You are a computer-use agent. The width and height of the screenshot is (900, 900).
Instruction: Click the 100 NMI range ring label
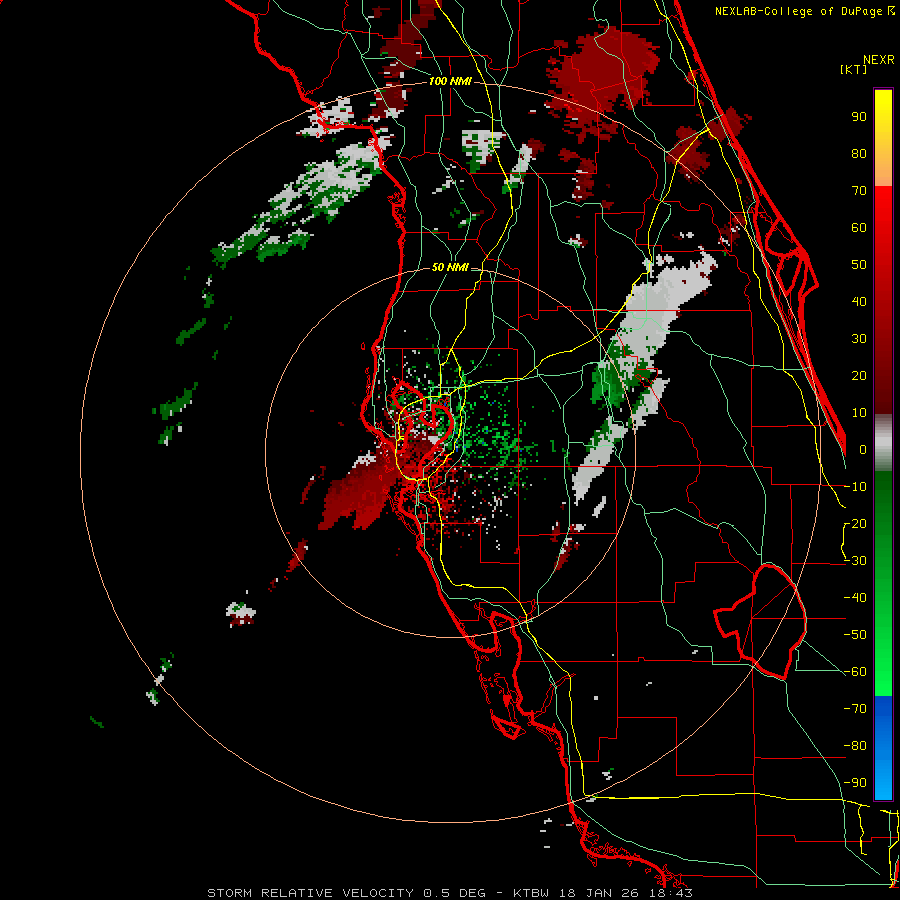coord(450,81)
